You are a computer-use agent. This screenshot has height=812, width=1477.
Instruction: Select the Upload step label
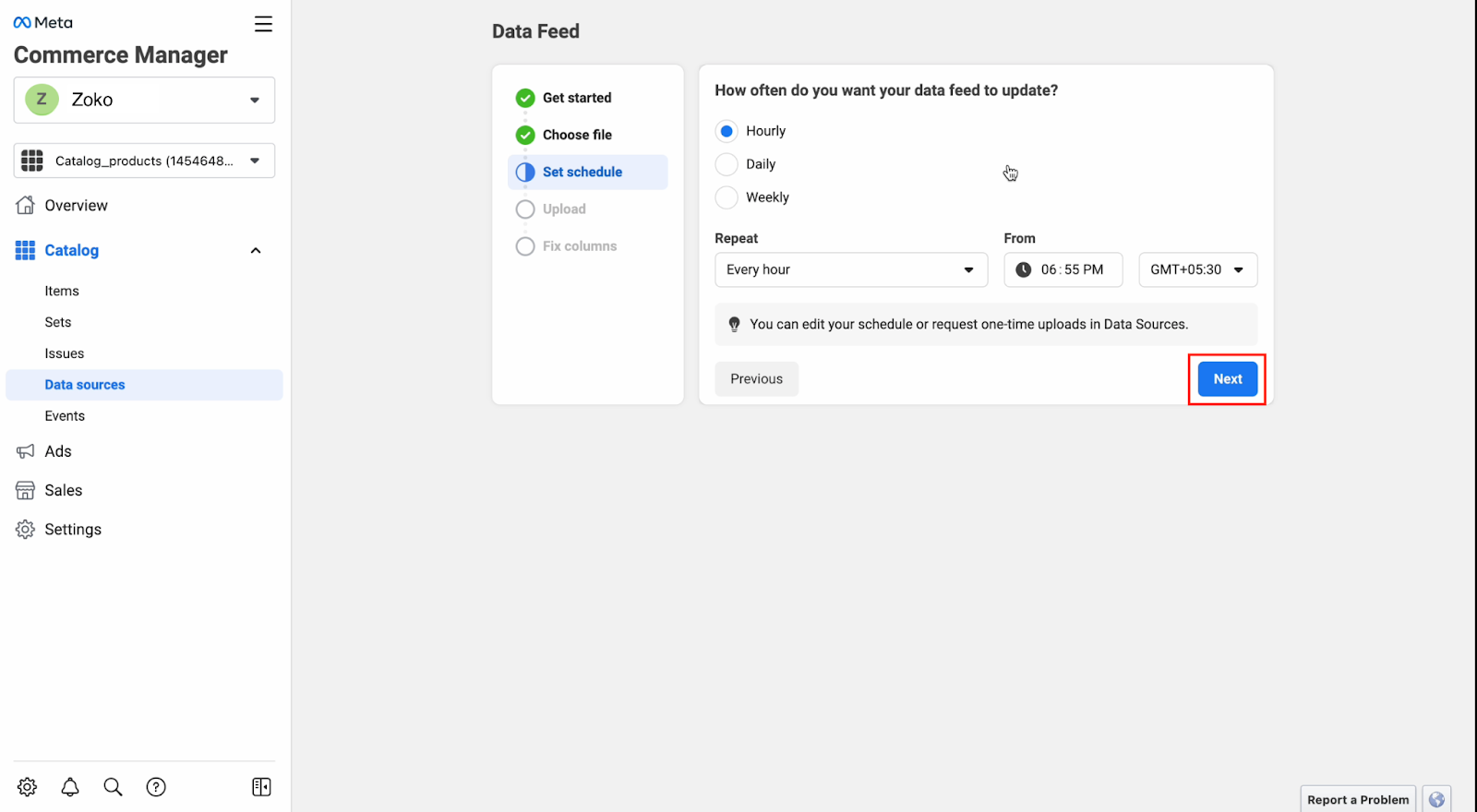click(x=564, y=209)
